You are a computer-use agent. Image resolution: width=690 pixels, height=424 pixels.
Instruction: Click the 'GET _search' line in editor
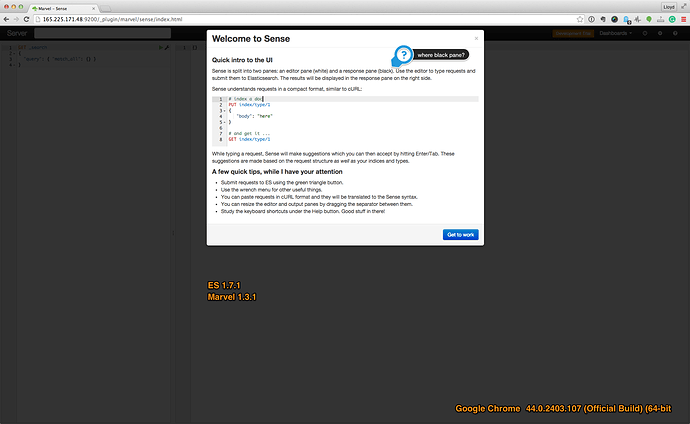tap(33, 48)
